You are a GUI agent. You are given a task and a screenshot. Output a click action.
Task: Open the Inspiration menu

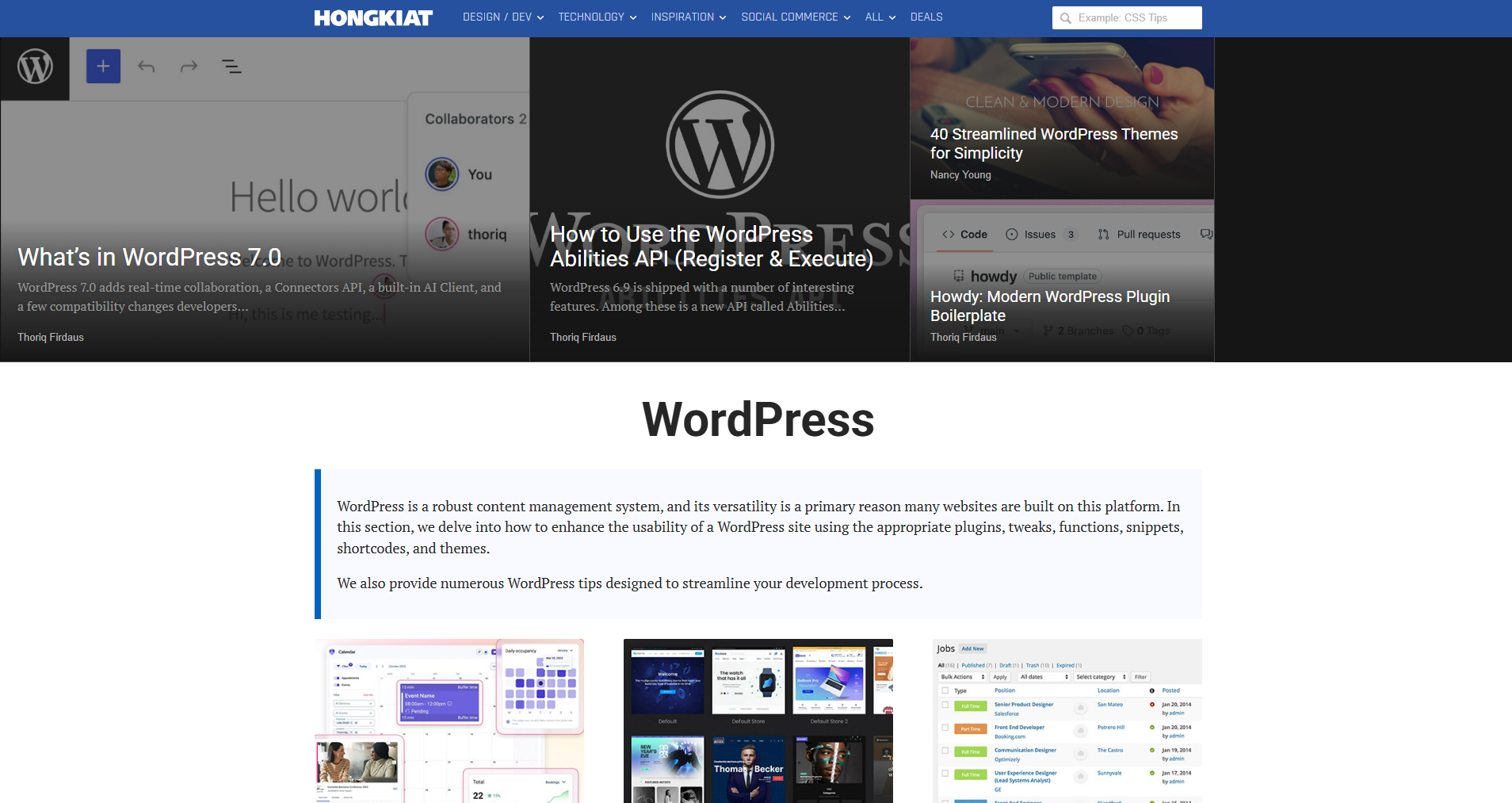[x=682, y=17]
